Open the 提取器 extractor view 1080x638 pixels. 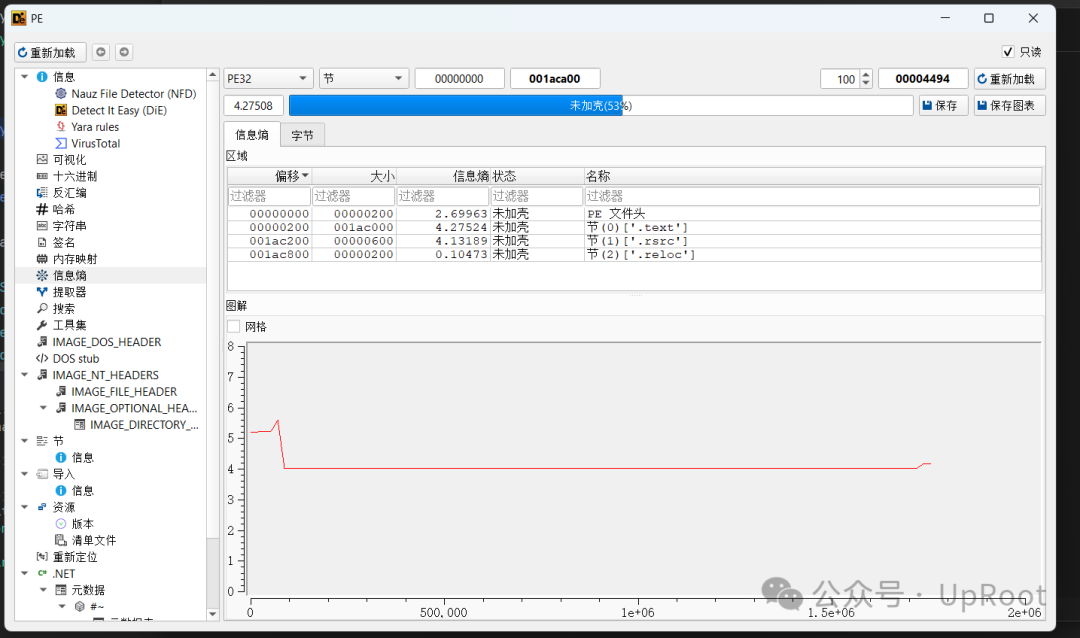69,292
